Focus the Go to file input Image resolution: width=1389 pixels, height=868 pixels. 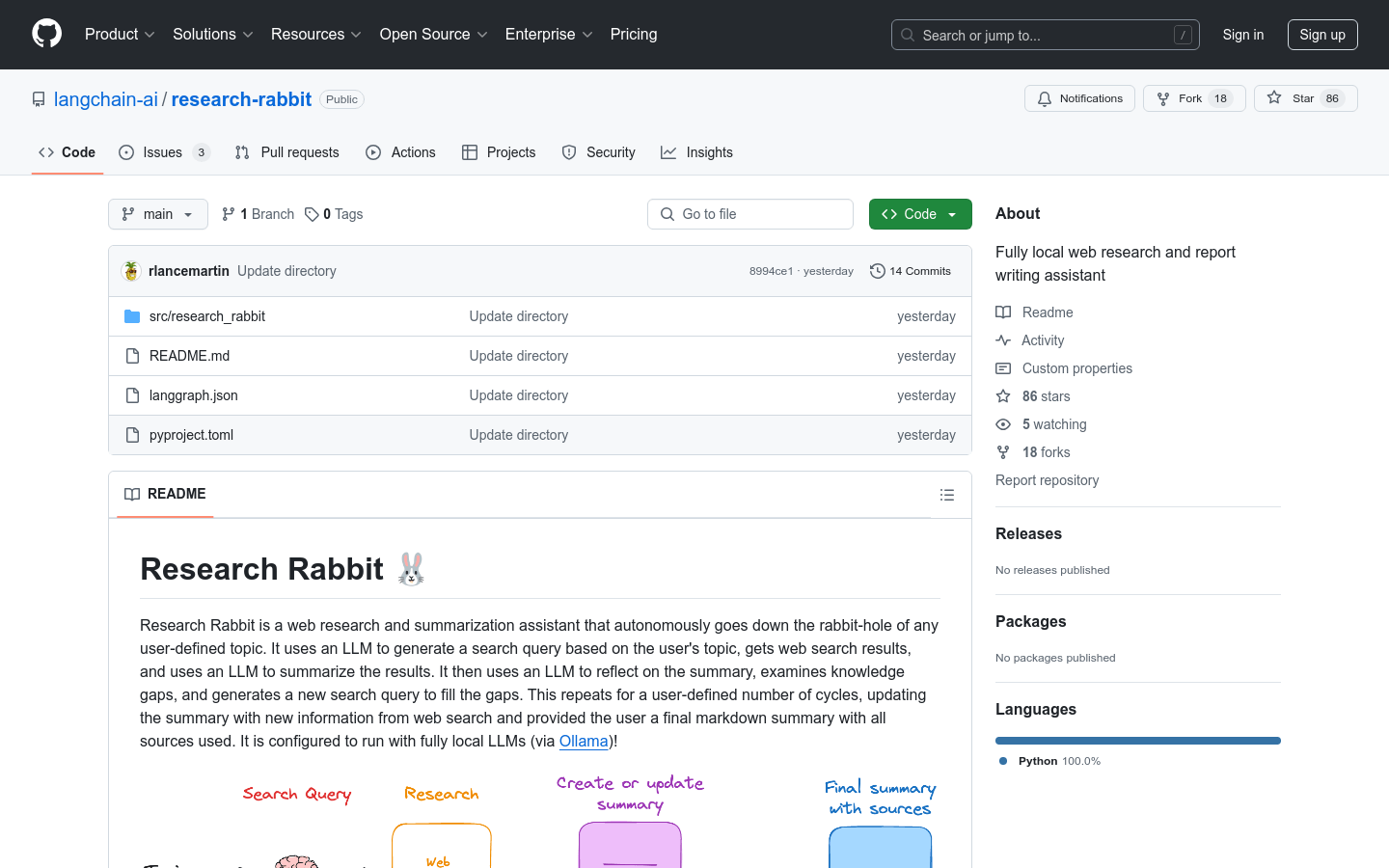(750, 214)
